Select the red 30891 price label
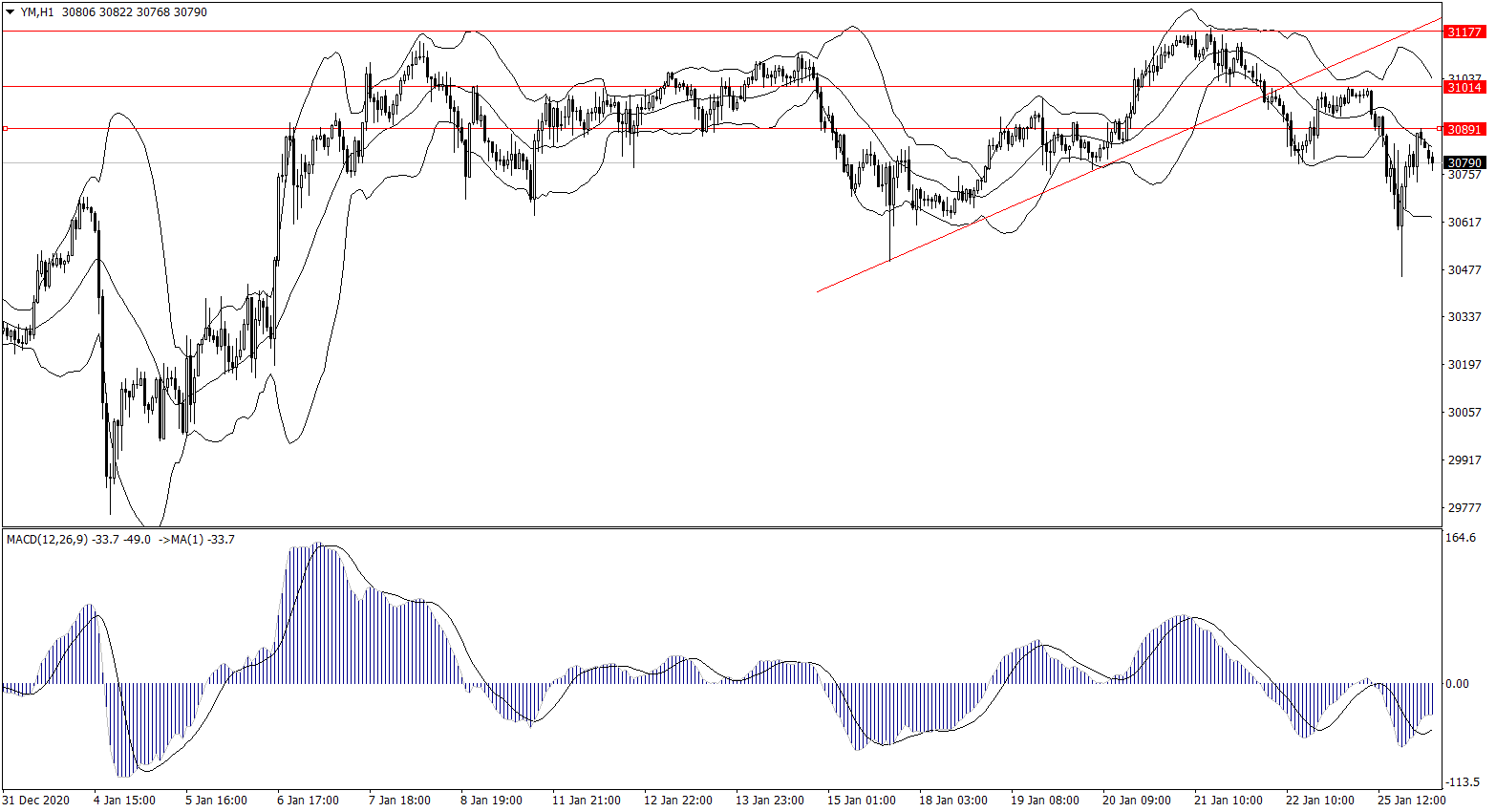 tap(1464, 129)
